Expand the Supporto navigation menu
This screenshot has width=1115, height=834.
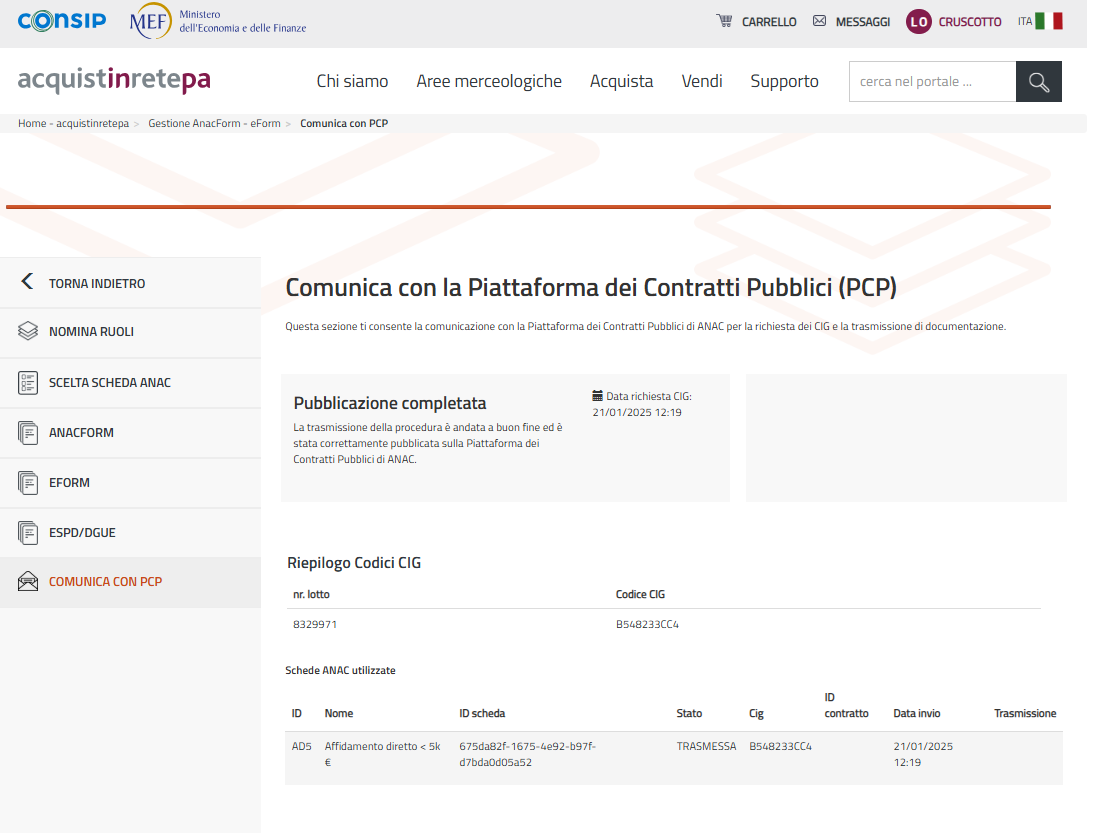[784, 81]
